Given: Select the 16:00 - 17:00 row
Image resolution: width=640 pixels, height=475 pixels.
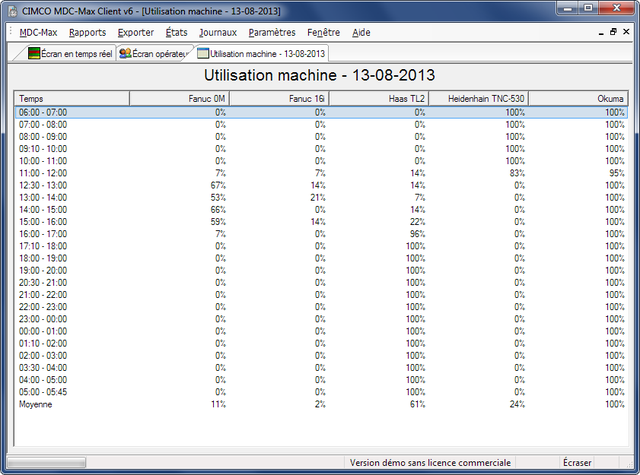Looking at the screenshot, I should pos(321,234).
